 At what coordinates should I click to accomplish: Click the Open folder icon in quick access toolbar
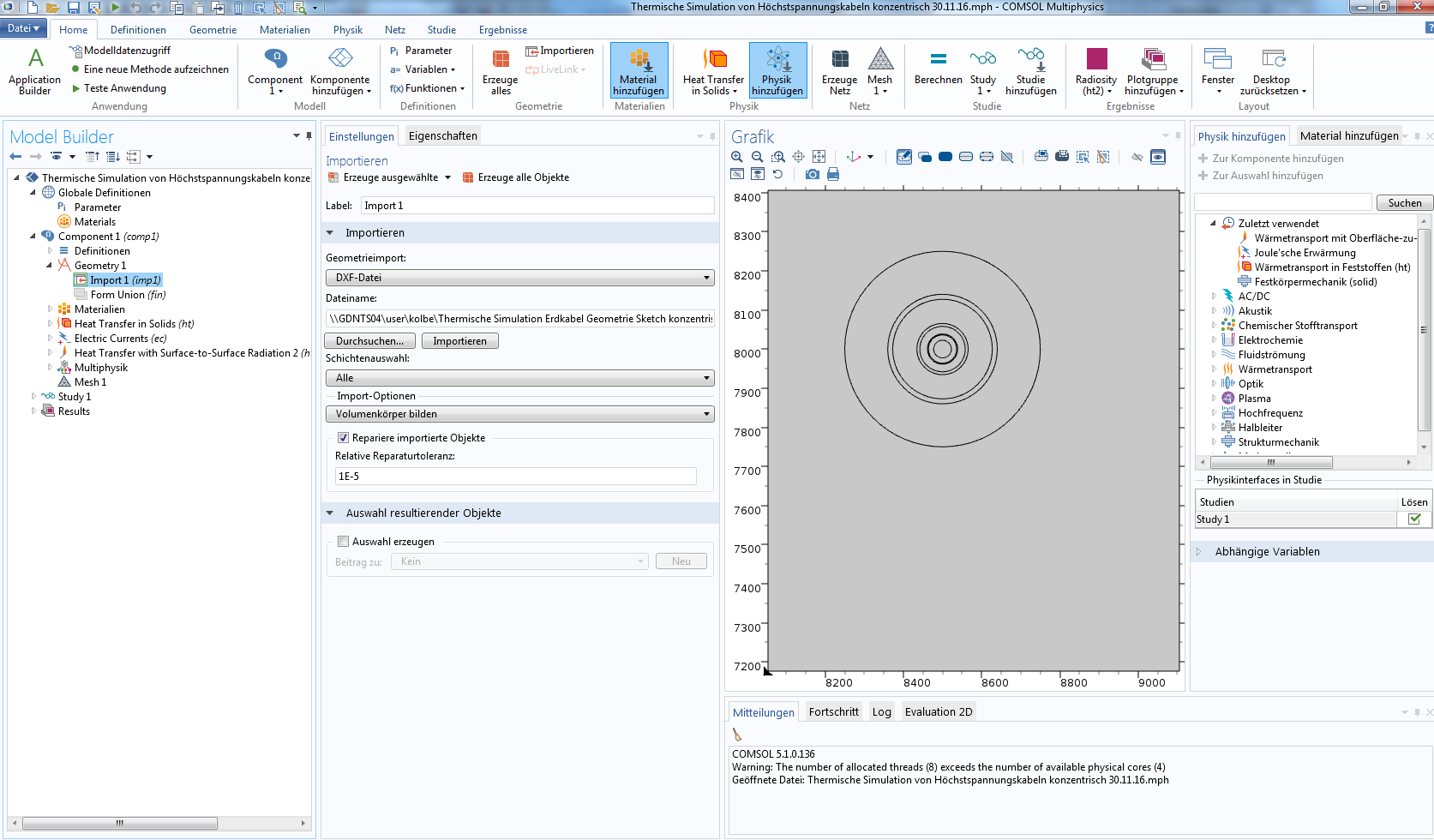(x=53, y=8)
